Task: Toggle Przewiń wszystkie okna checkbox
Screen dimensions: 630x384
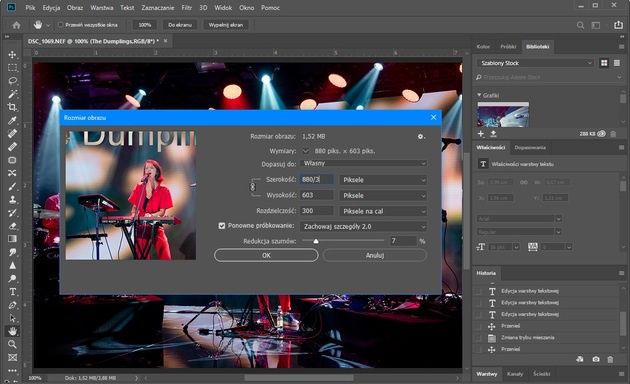Action: pos(61,25)
